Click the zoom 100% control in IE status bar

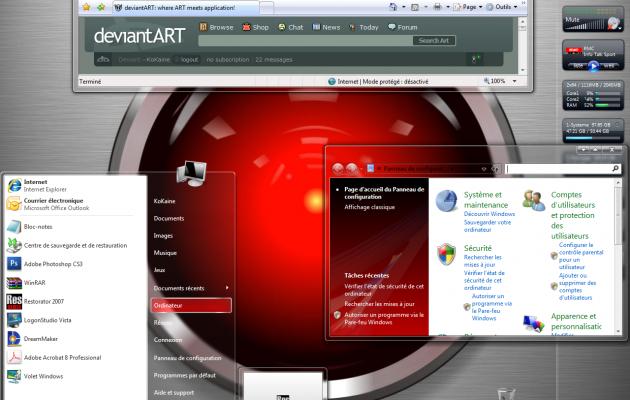point(495,81)
